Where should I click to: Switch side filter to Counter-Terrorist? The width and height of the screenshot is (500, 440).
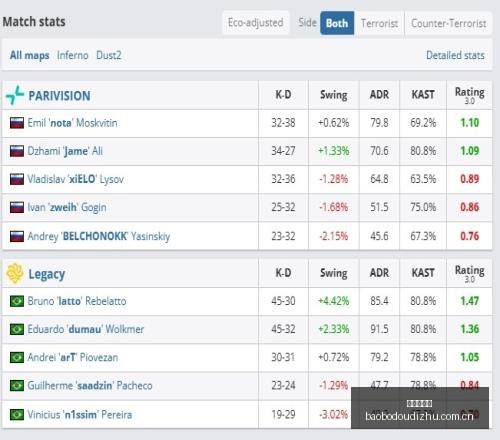point(448,23)
